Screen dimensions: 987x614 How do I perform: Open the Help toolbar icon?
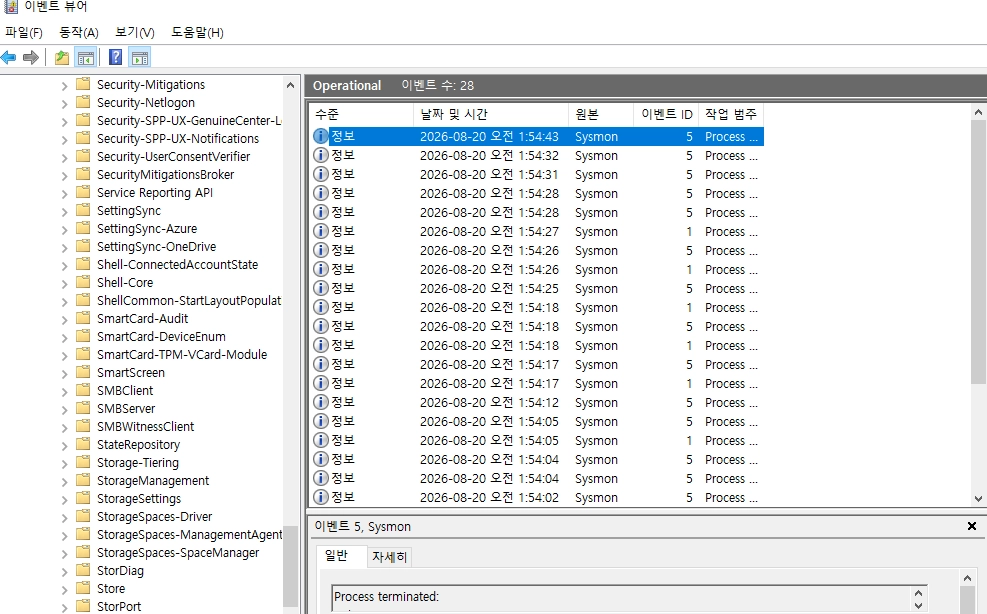click(x=116, y=57)
